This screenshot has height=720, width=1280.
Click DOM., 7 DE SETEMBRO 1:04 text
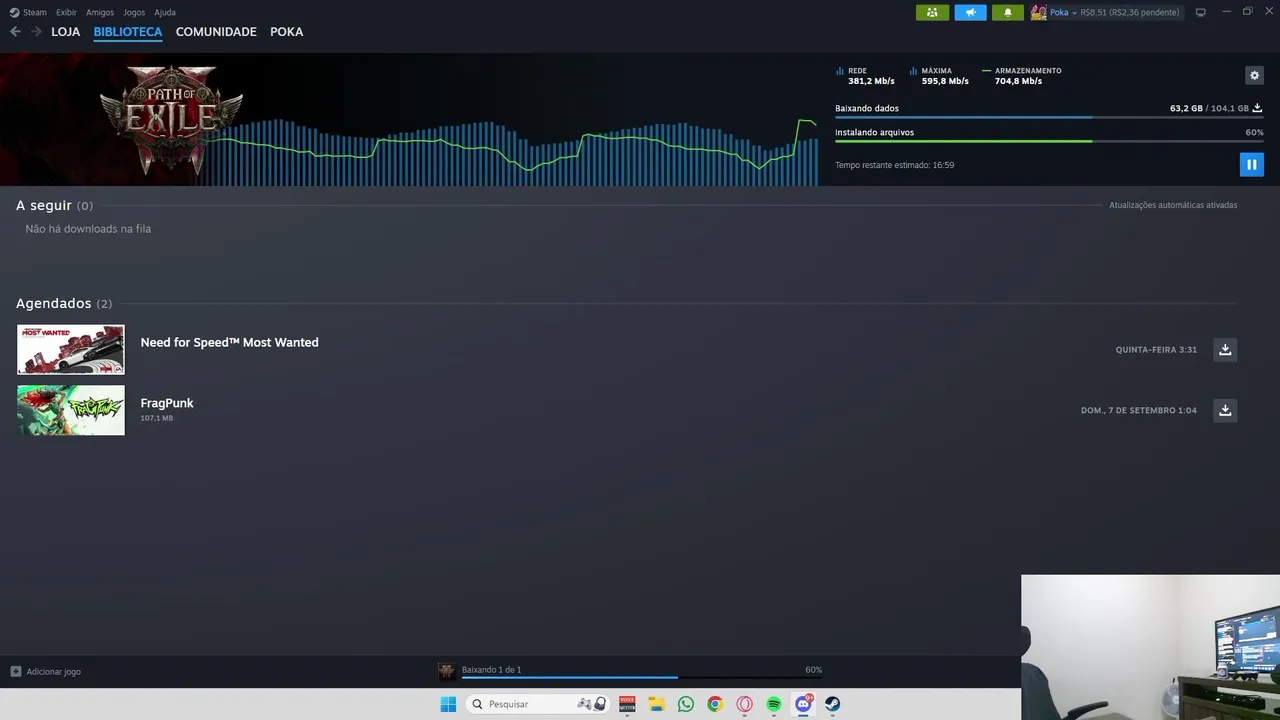[x=1139, y=410]
